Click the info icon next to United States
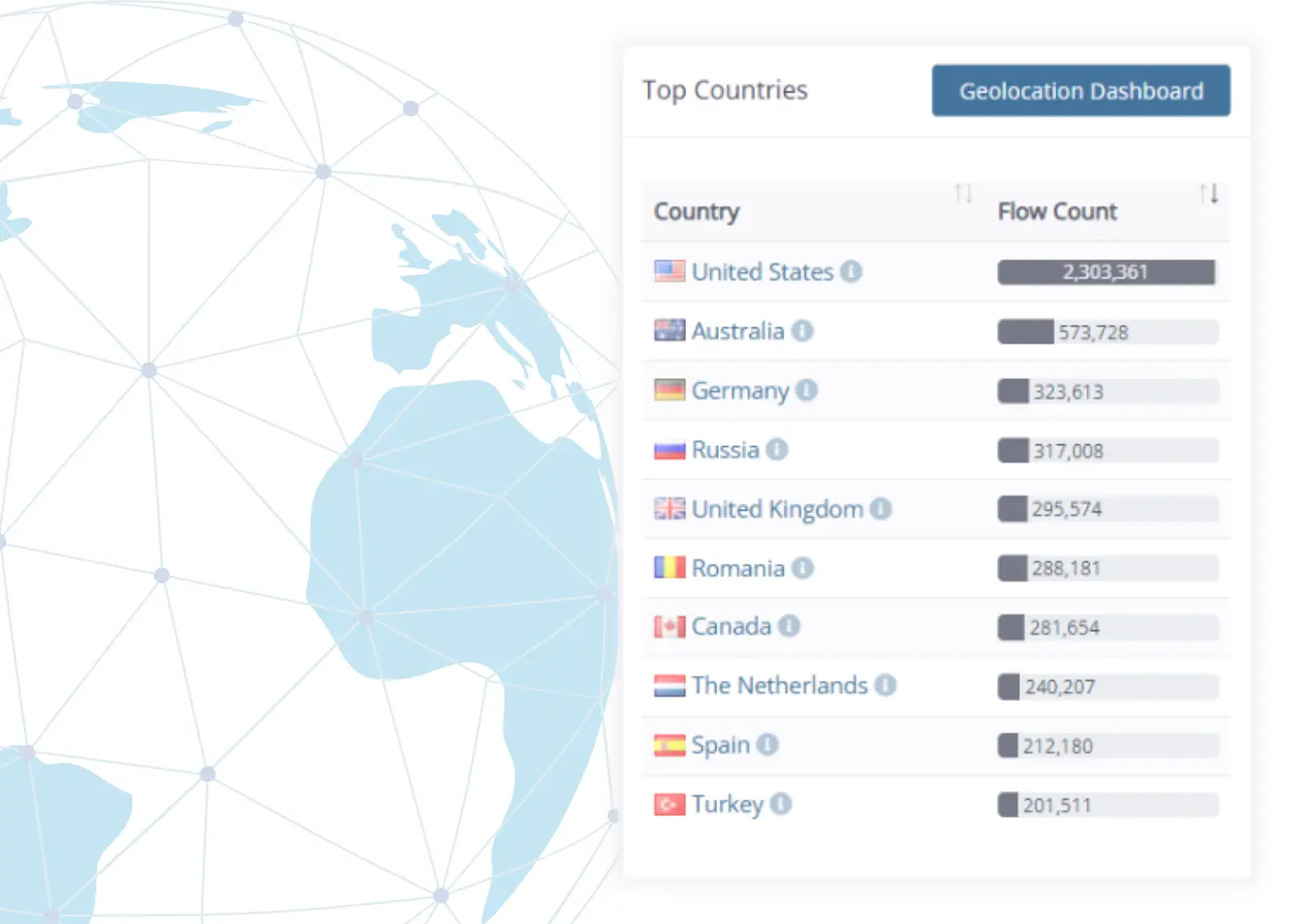Viewport: 1298px width, 924px height. click(851, 272)
